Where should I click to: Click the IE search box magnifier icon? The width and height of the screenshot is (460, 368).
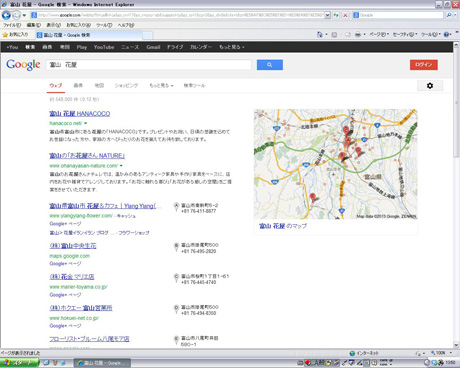point(449,15)
